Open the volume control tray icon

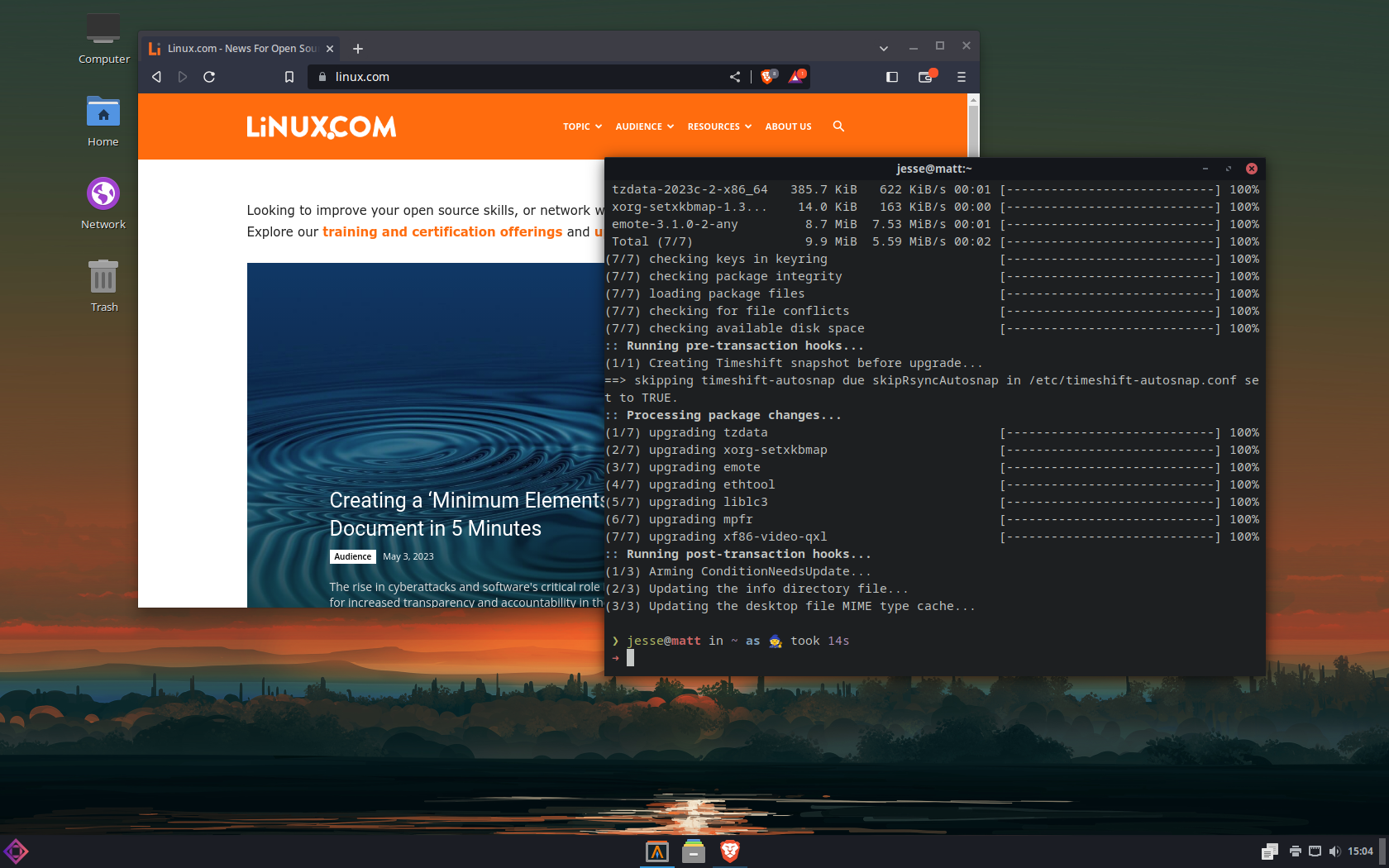point(1334,851)
